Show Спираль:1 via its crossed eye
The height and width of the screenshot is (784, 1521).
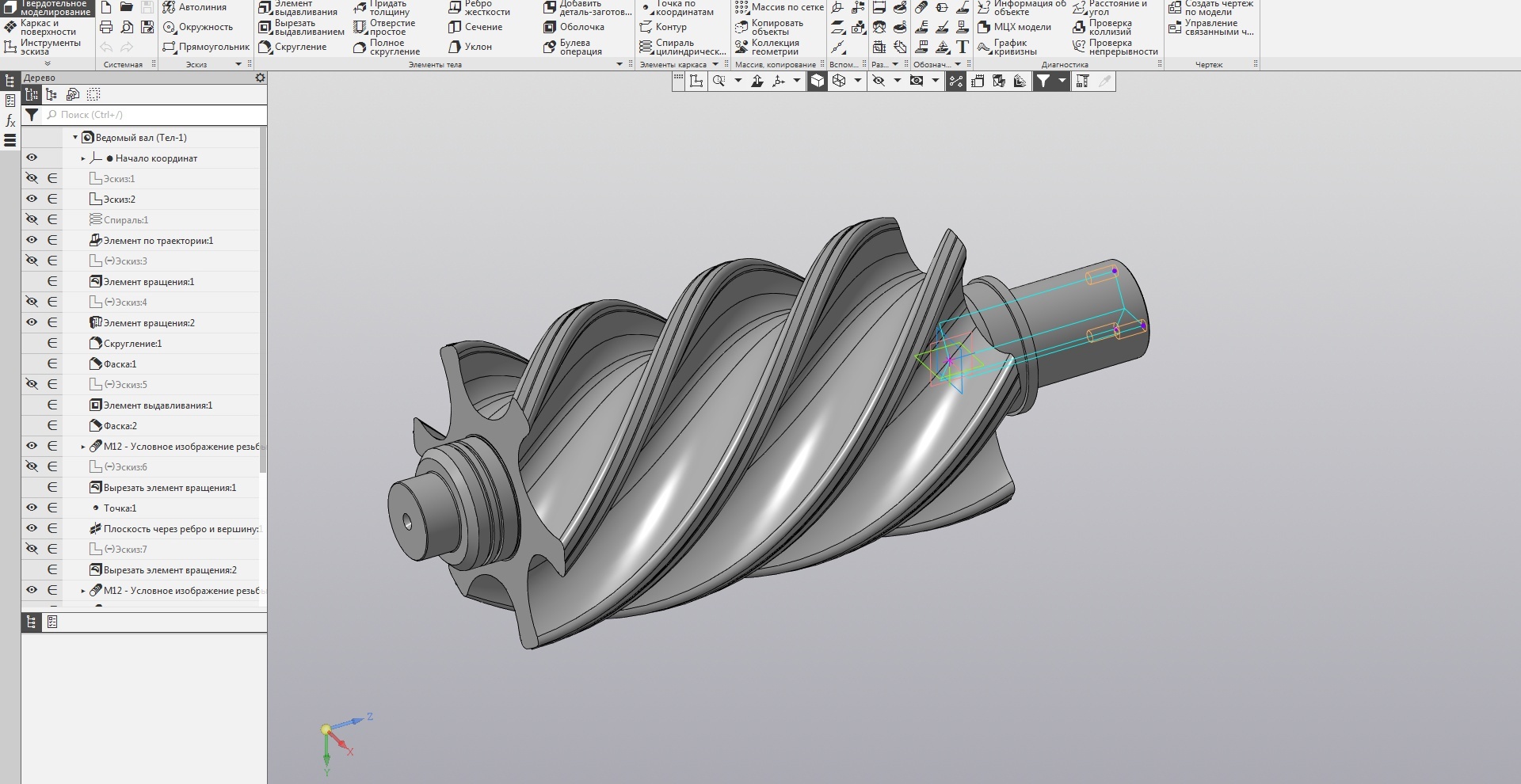pos(32,219)
